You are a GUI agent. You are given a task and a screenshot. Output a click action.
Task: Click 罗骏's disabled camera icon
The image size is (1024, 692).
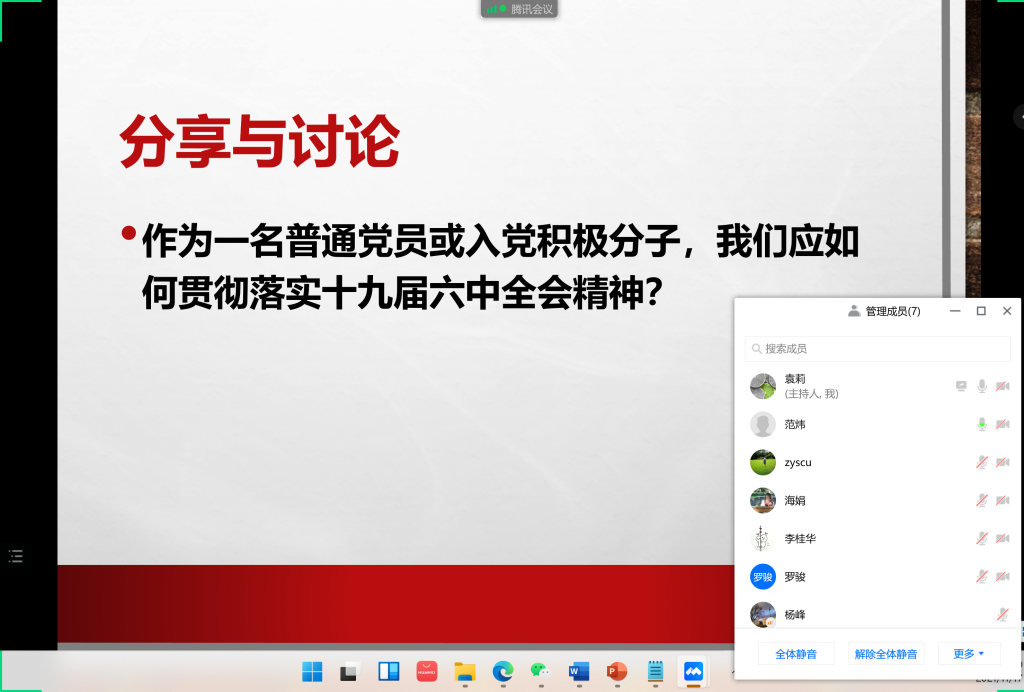[x=1002, y=576]
